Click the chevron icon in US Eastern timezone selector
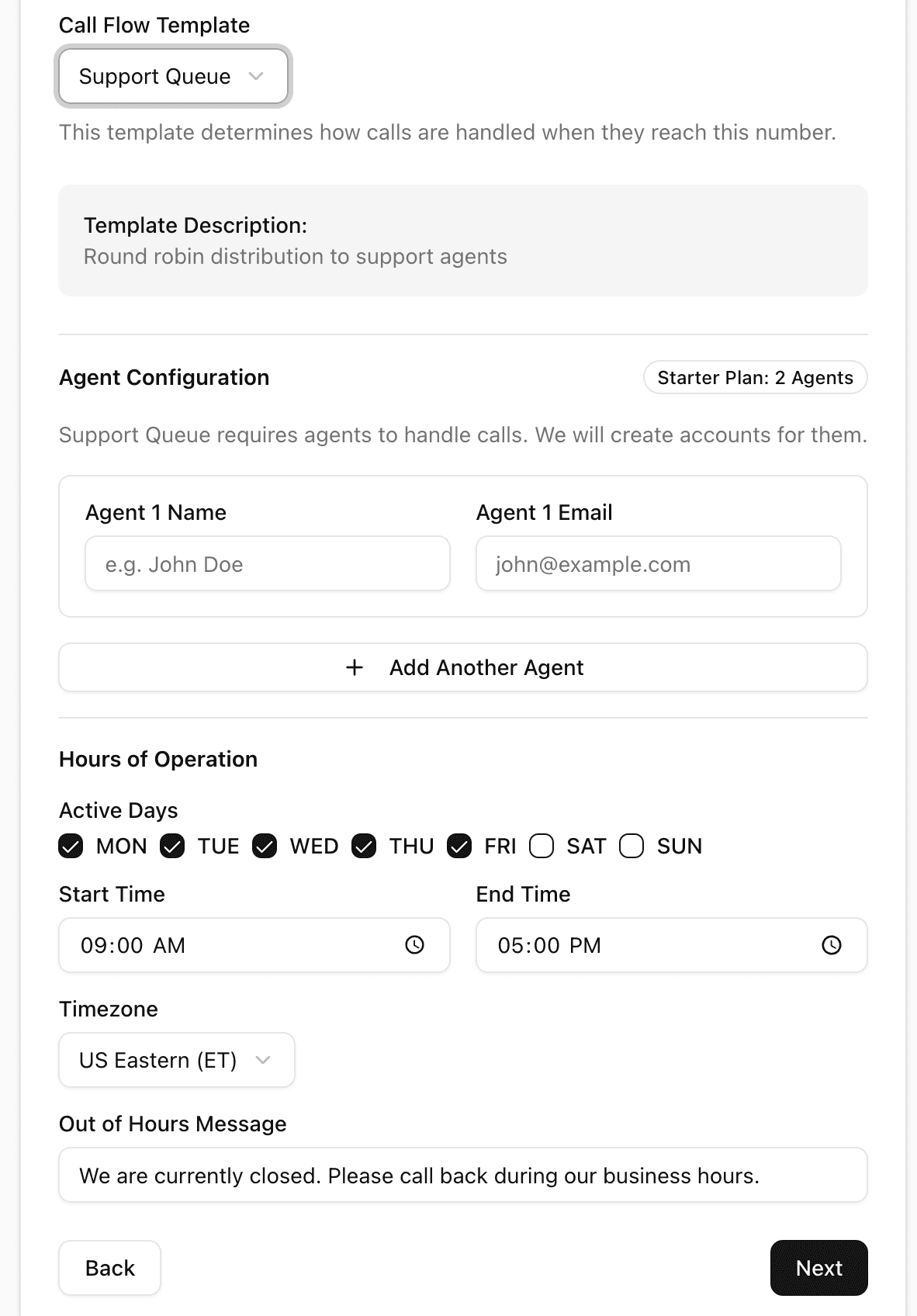The image size is (917, 1316). tap(263, 1060)
